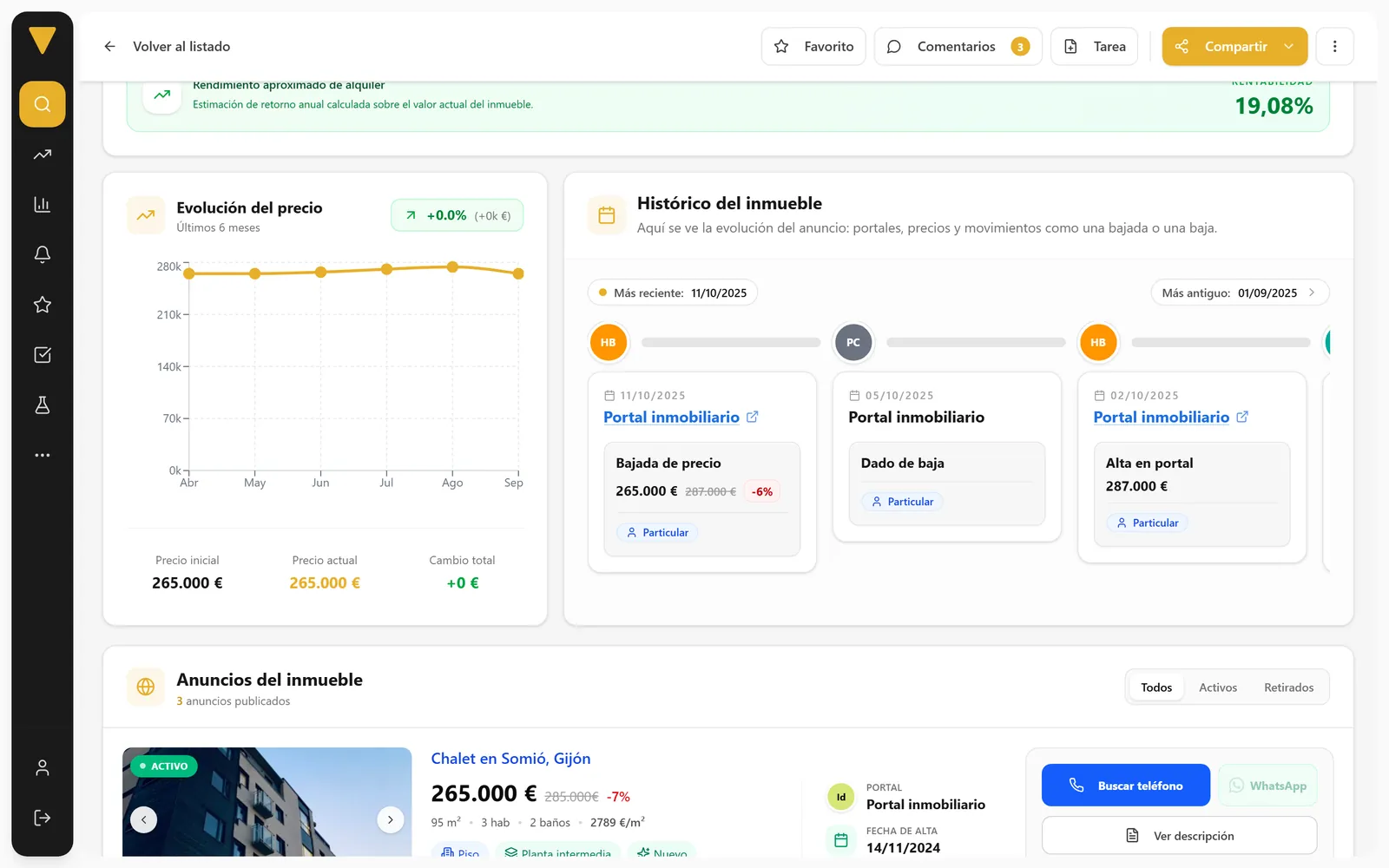This screenshot has height=868, width=1389.
Task: Click Volver al listado text
Action: [181, 47]
